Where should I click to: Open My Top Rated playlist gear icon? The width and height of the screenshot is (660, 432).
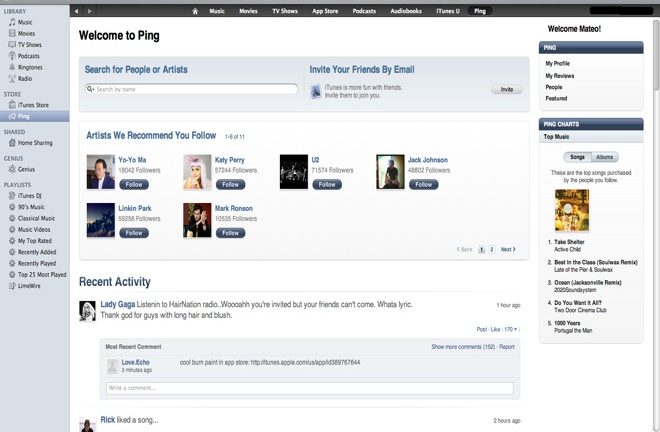pyautogui.click(x=12, y=241)
